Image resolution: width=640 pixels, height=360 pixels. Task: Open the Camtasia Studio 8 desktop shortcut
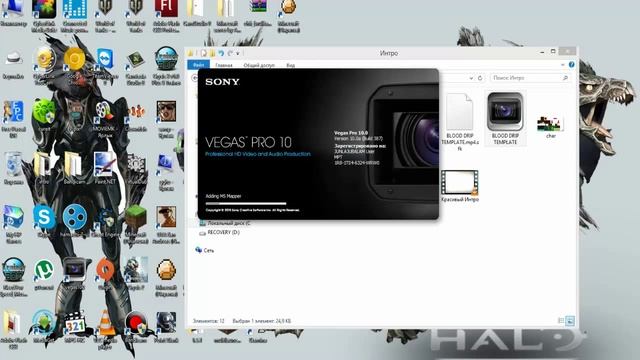136,60
